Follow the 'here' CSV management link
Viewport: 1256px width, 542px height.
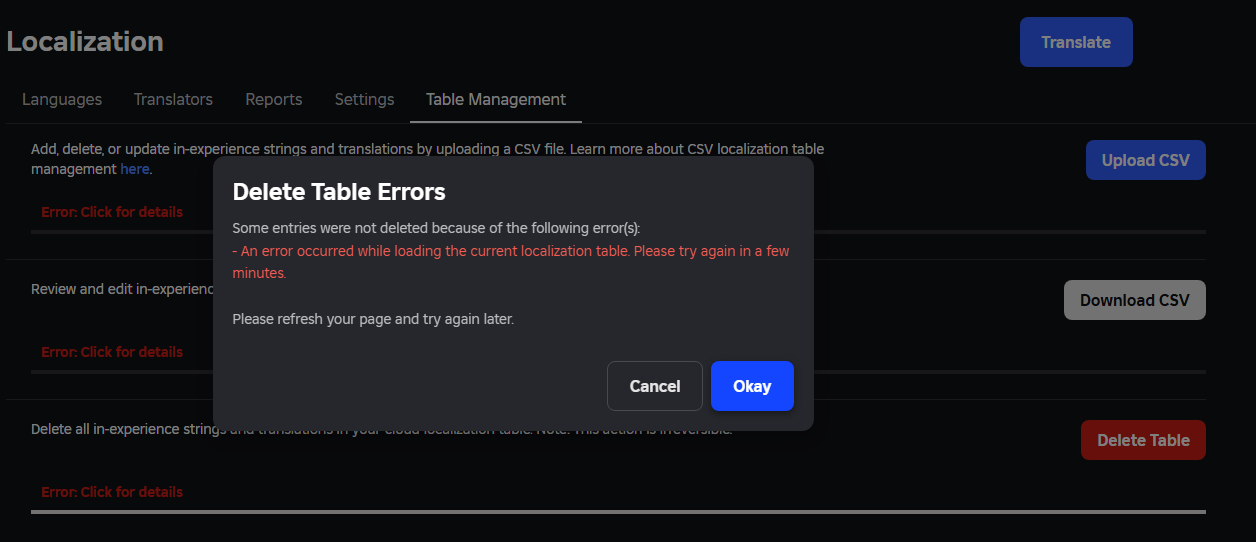click(x=135, y=169)
